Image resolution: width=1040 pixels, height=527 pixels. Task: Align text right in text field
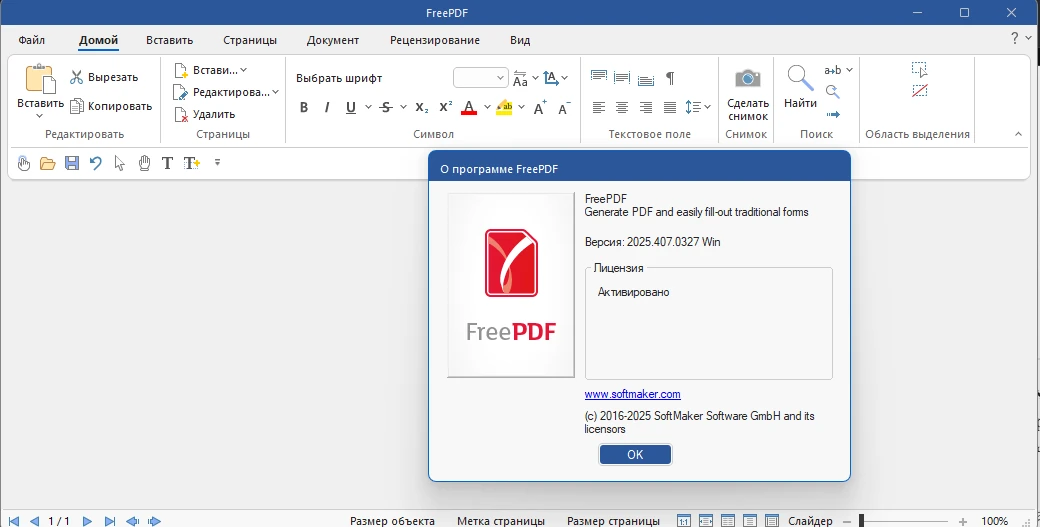[x=646, y=107]
